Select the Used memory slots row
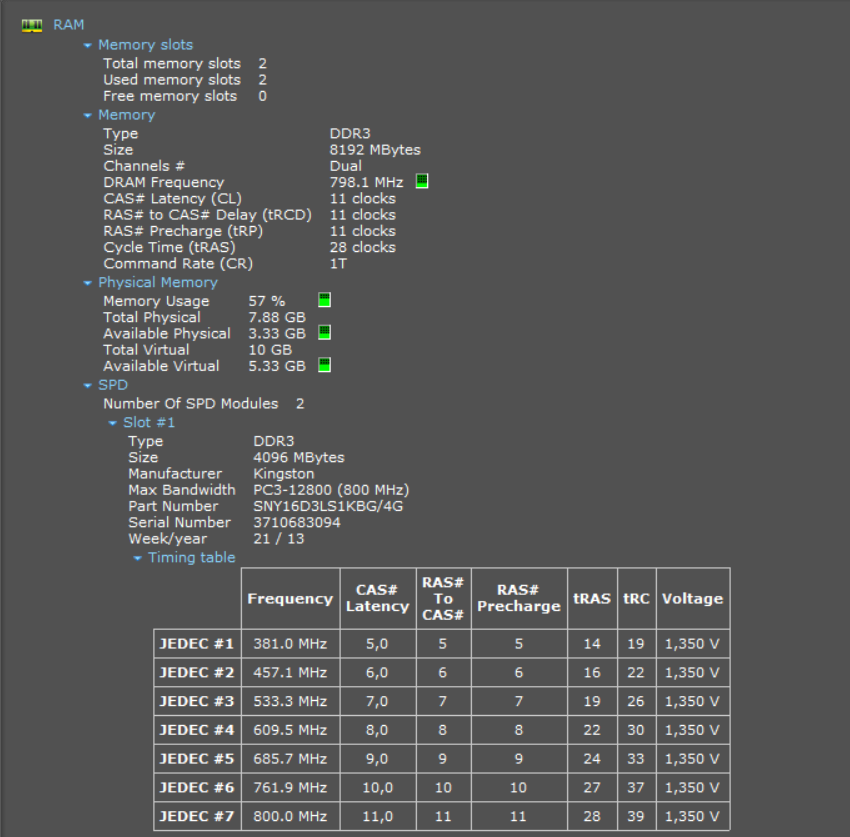 click(x=185, y=80)
